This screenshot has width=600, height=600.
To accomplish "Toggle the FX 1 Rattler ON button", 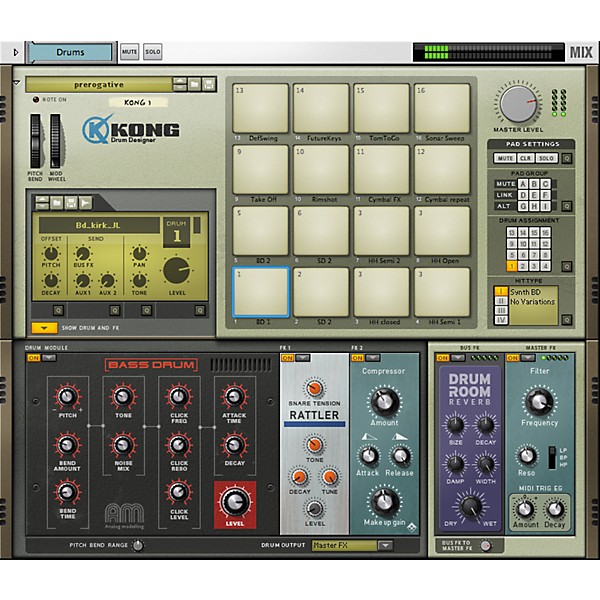I will point(287,358).
